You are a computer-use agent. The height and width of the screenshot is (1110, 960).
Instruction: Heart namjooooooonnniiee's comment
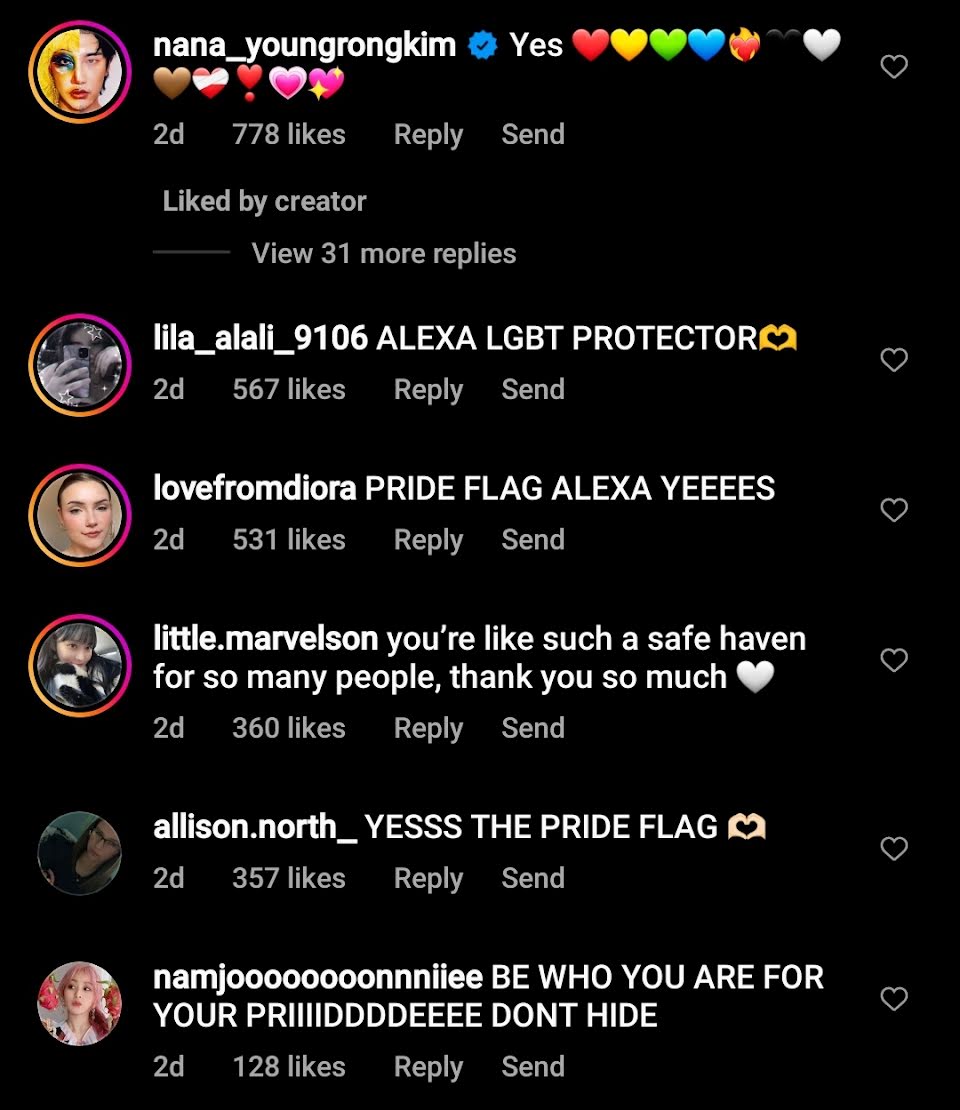click(x=893, y=999)
